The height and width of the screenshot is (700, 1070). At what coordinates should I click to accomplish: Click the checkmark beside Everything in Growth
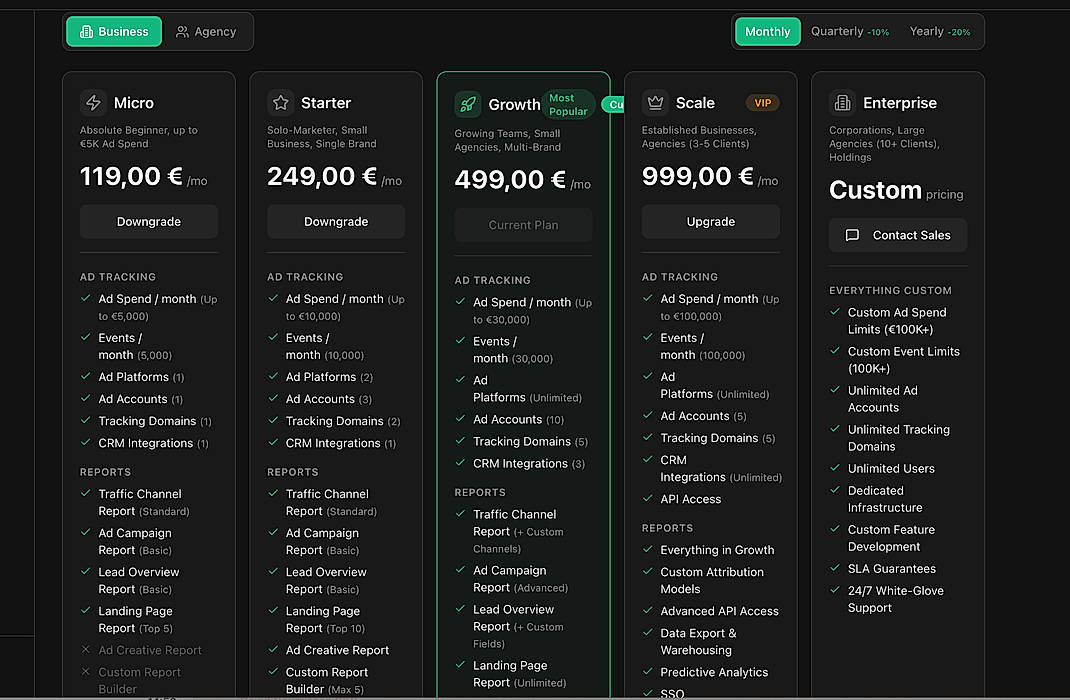648,549
